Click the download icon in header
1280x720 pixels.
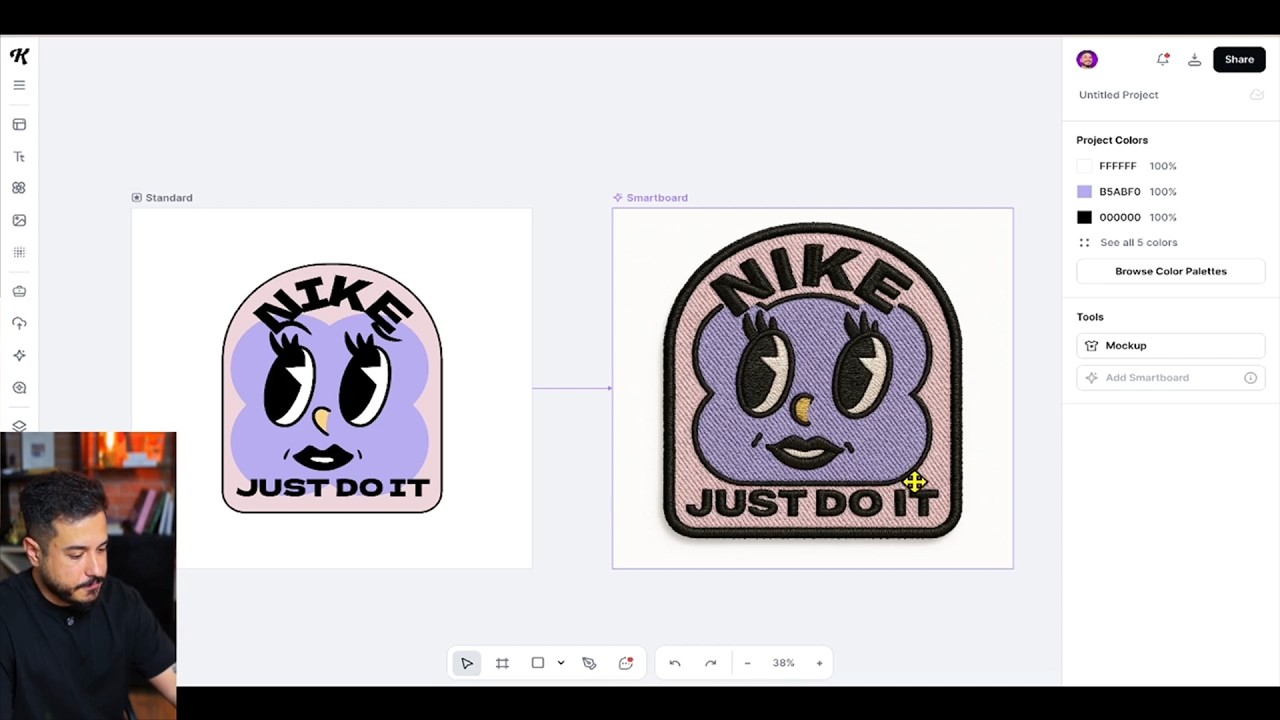1194,60
